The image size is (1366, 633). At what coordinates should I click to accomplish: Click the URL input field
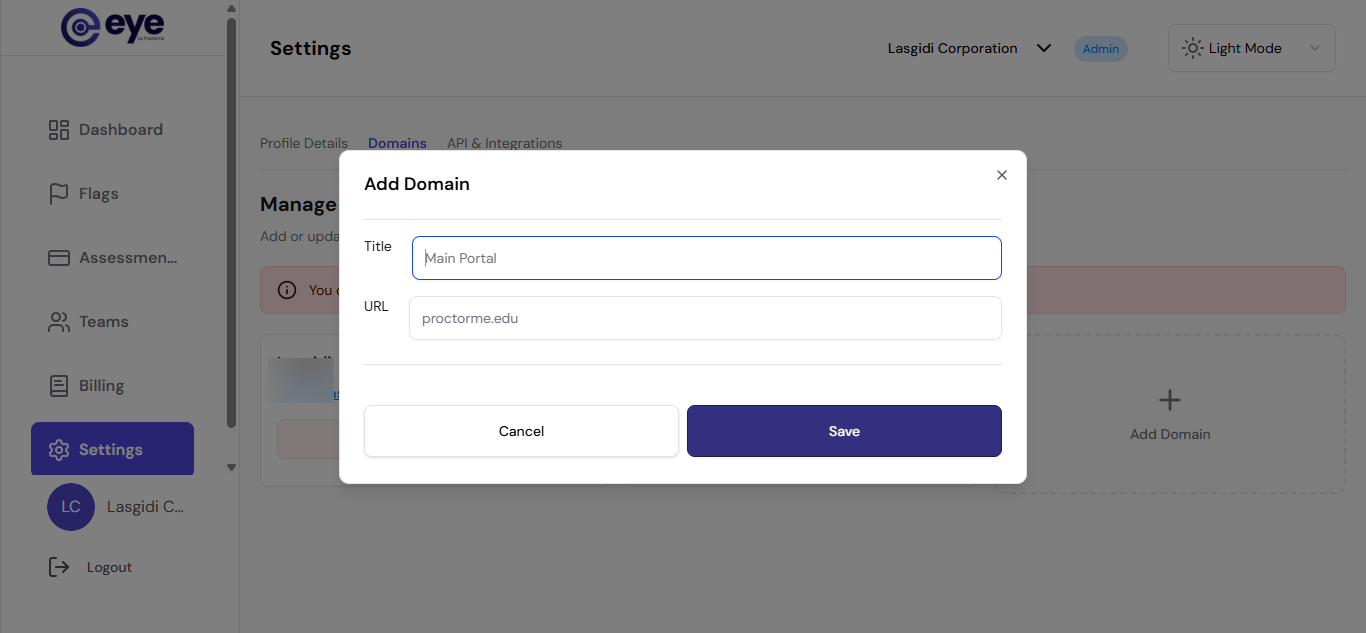[x=705, y=318]
